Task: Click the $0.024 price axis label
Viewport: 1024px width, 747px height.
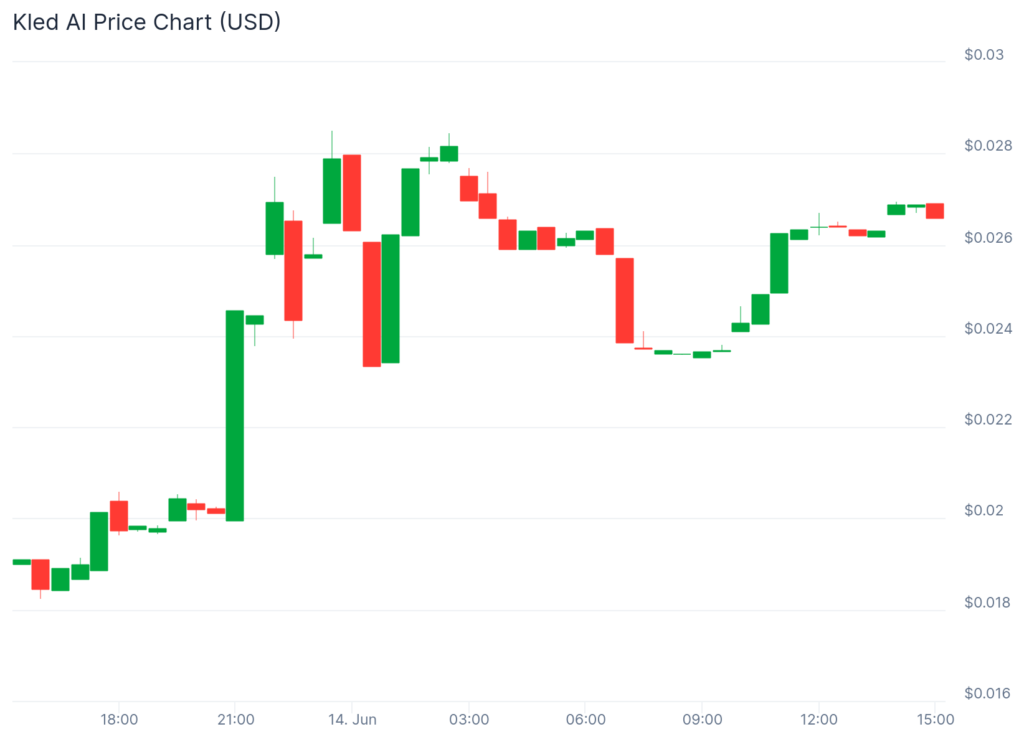Action: [988, 329]
